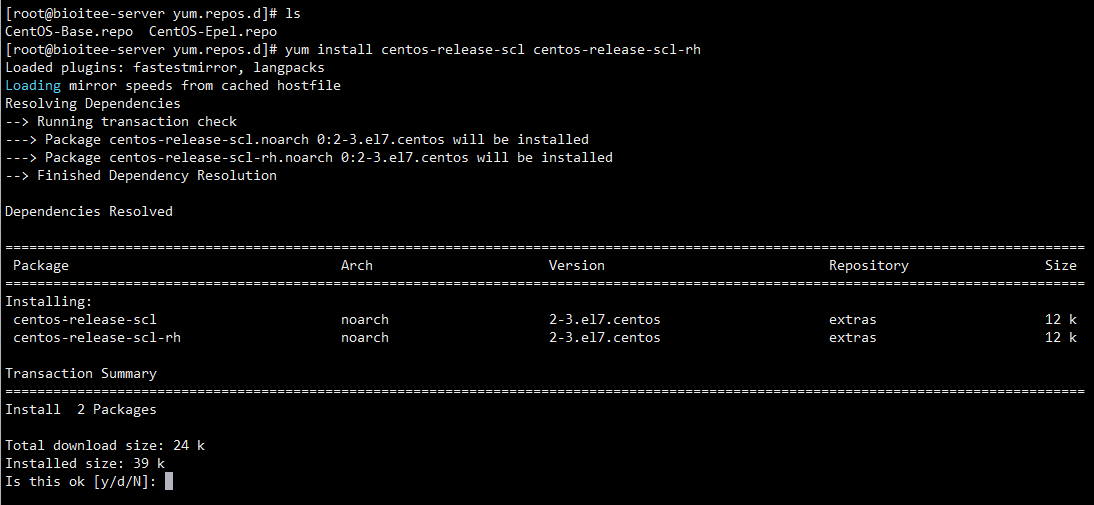Click the 'Repository' column header
This screenshot has height=505, width=1094.
[x=869, y=266]
